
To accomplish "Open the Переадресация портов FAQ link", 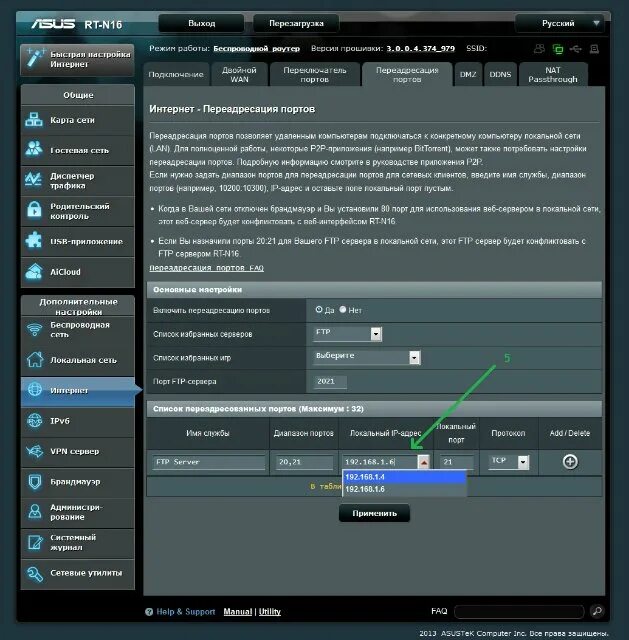I will pos(206,268).
